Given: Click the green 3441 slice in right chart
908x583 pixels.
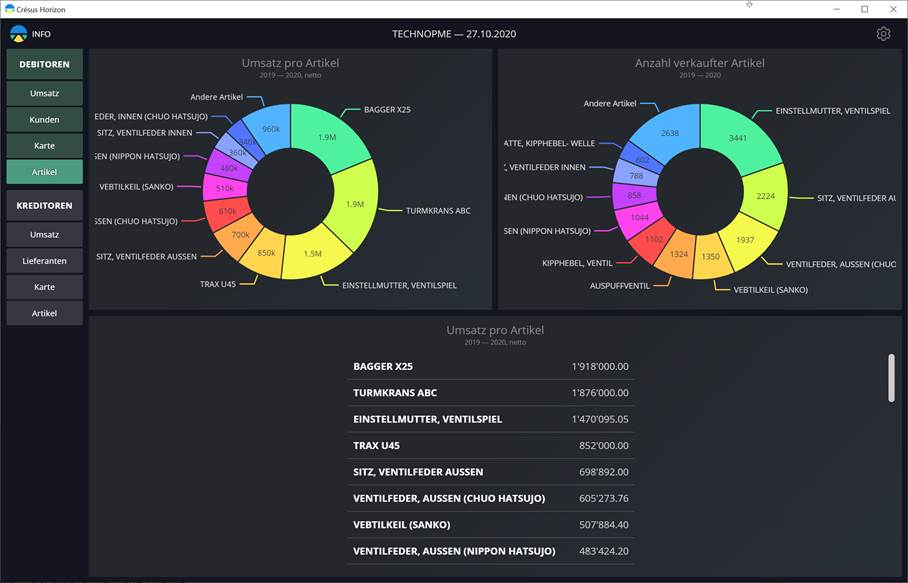Looking at the screenshot, I should 737,138.
